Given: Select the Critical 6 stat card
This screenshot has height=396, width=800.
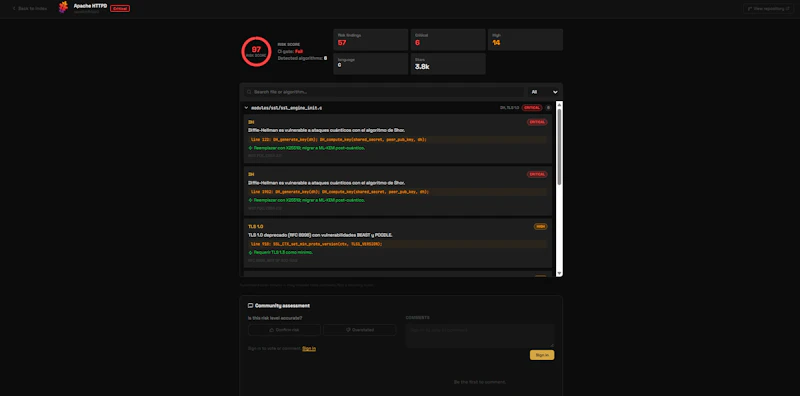Looking at the screenshot, I should [448, 39].
